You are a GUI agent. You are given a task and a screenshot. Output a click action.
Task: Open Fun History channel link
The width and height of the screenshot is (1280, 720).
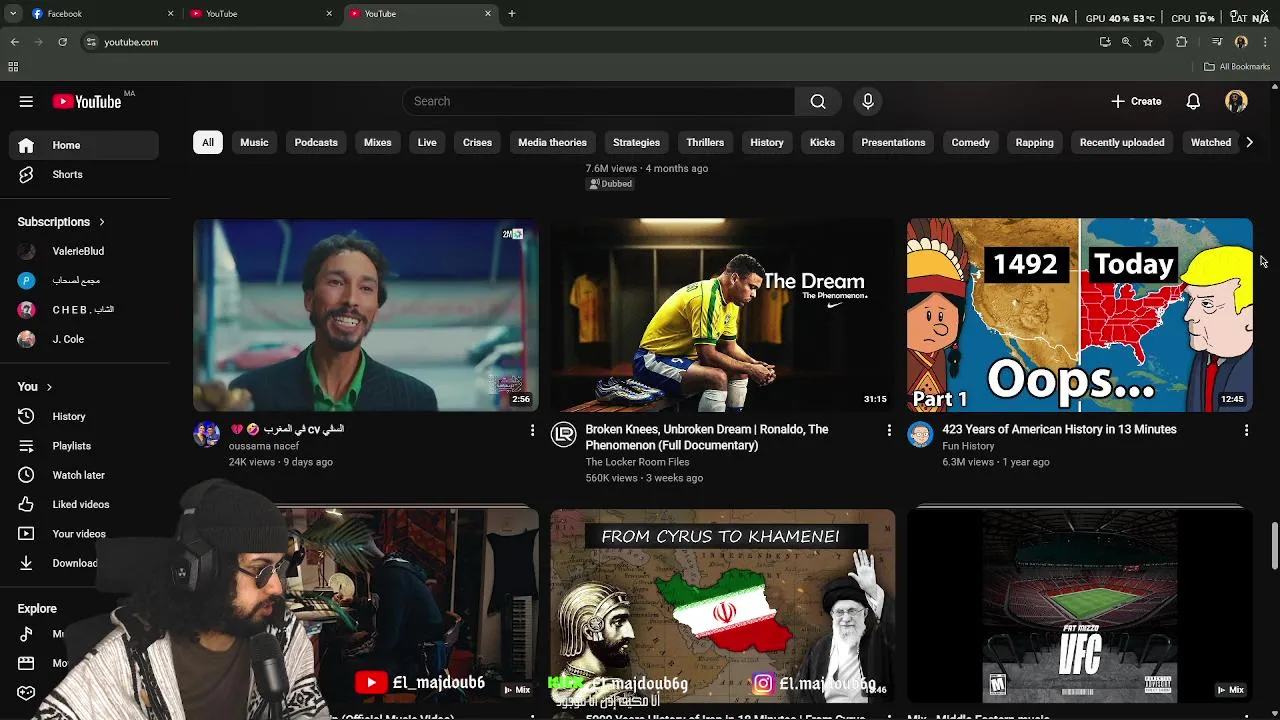968,446
